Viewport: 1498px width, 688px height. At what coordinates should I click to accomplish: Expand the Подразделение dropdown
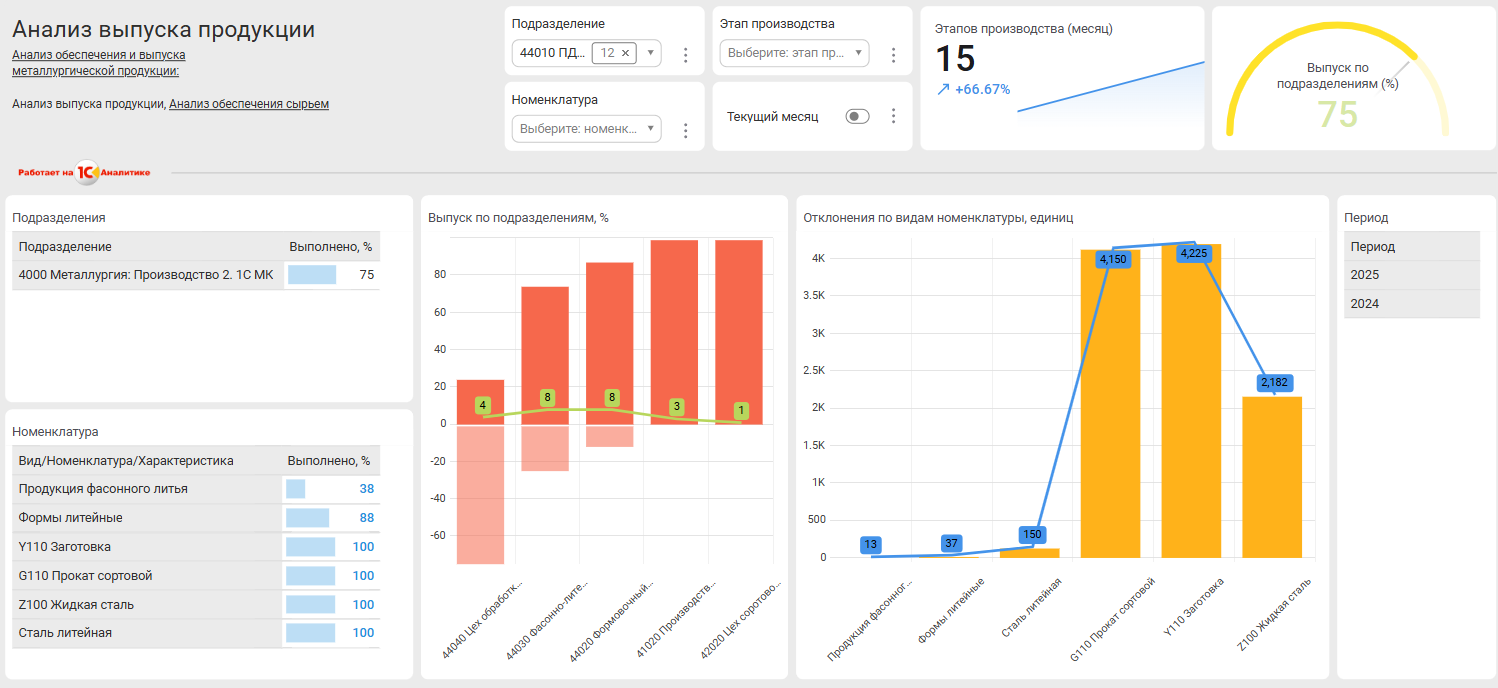pyautogui.click(x=651, y=53)
